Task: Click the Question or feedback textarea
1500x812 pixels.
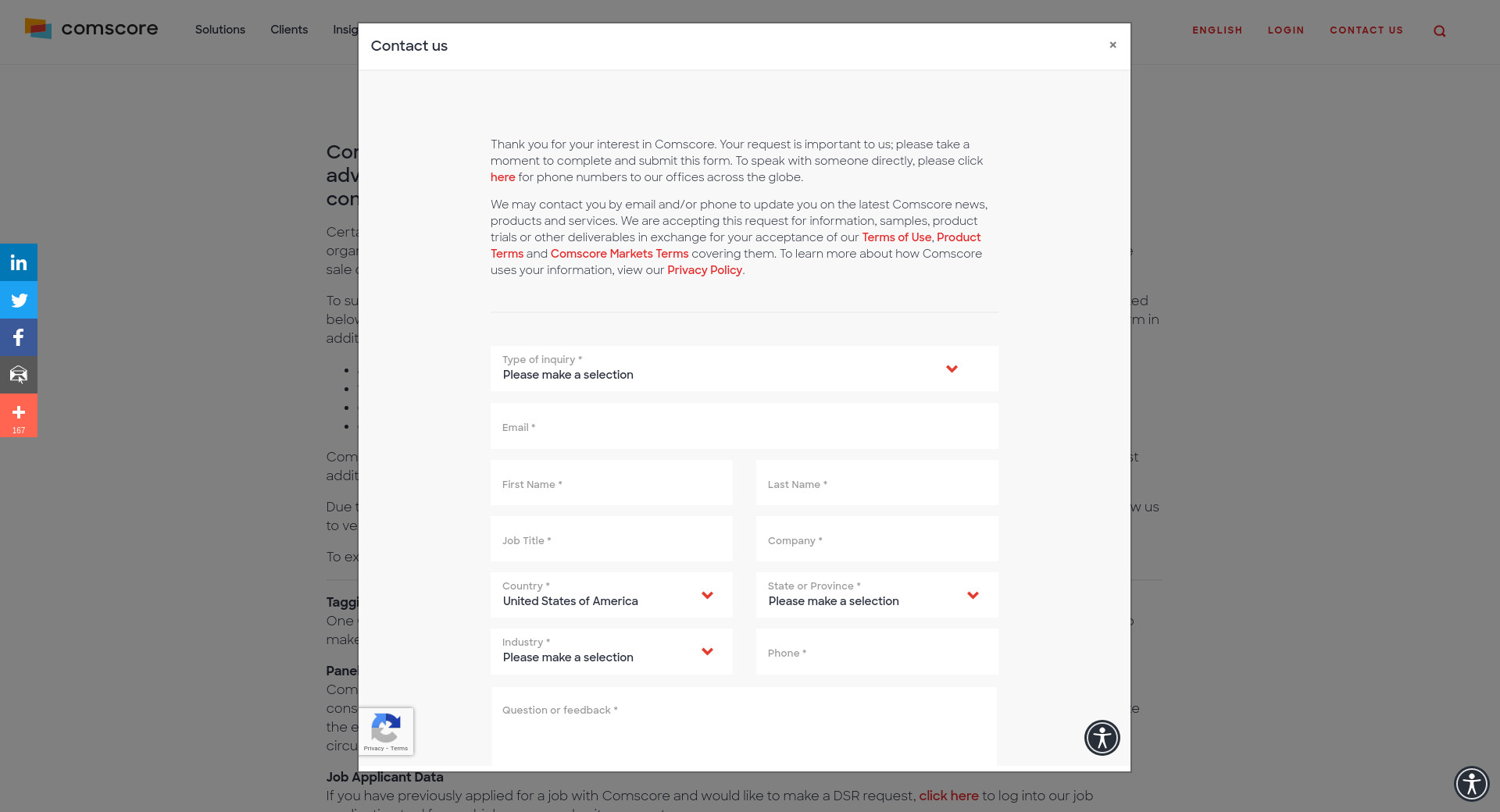Action: pos(745,728)
